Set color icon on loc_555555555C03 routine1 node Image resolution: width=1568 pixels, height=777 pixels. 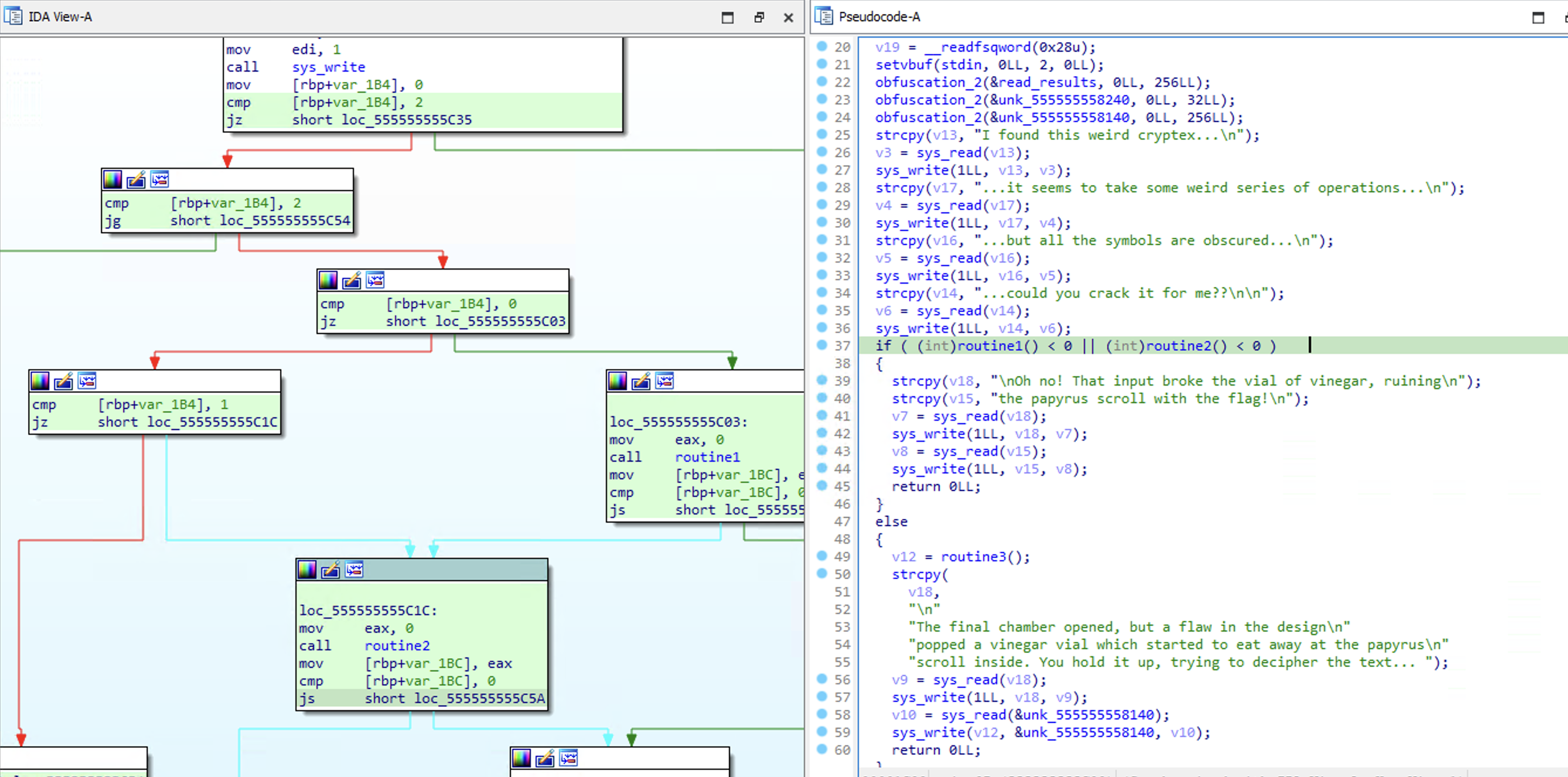(617, 381)
